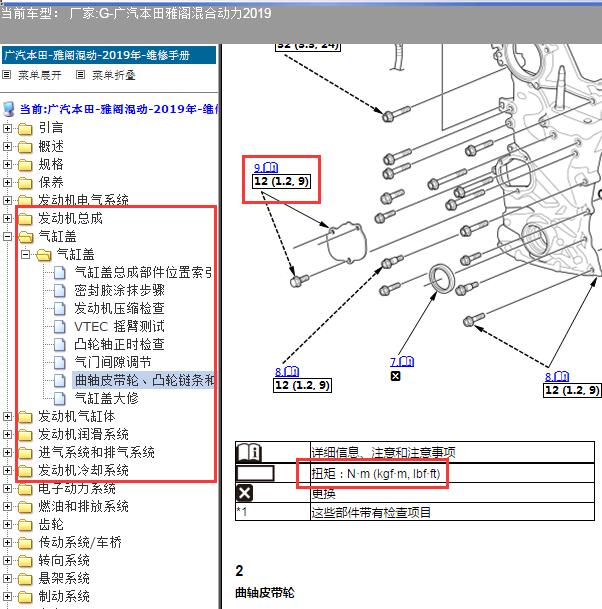
Task: Click the 广汽本田-雅阁混动-2019年-维修手册 header
Action: (x=109, y=55)
